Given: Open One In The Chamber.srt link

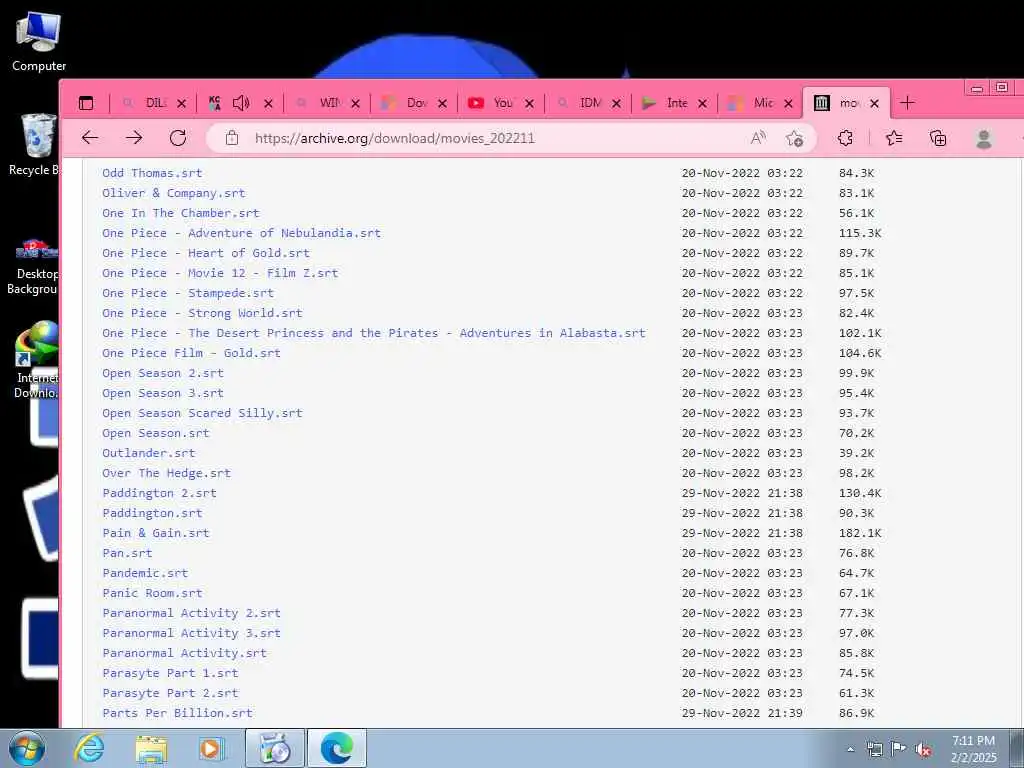Looking at the screenshot, I should 181,213.
